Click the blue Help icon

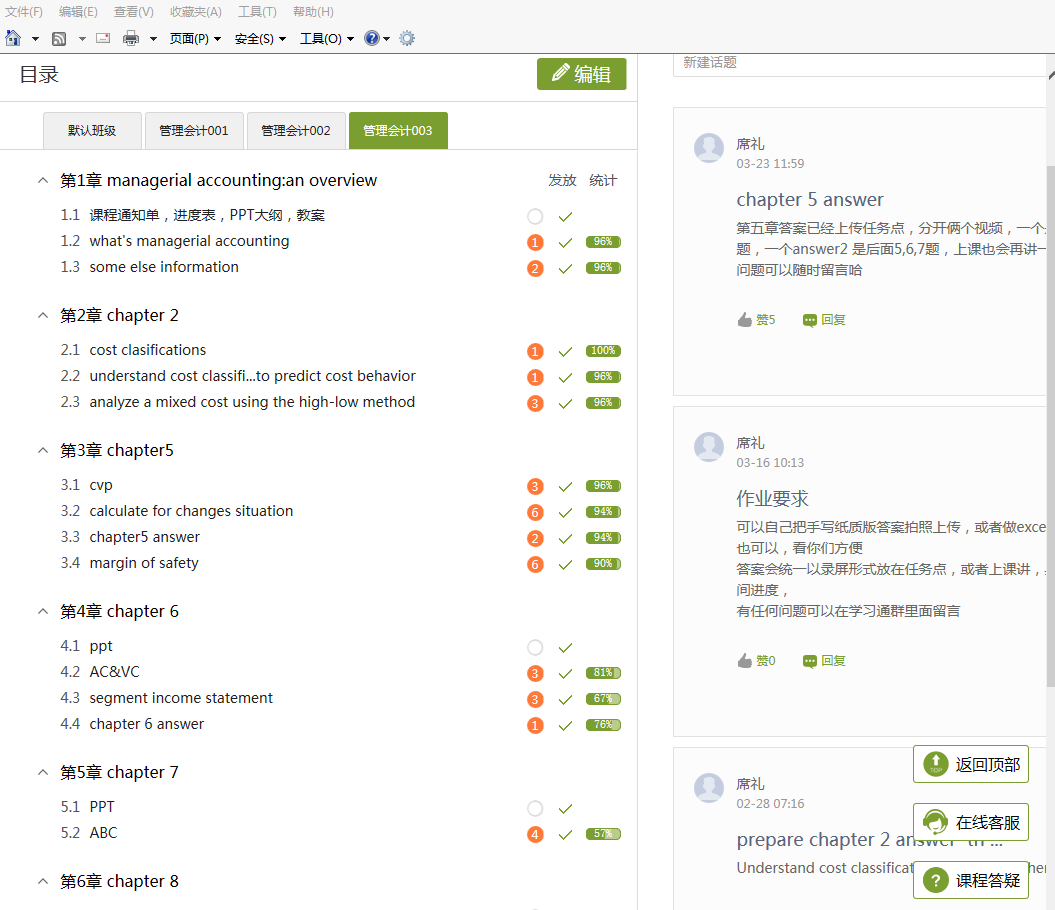tap(372, 38)
